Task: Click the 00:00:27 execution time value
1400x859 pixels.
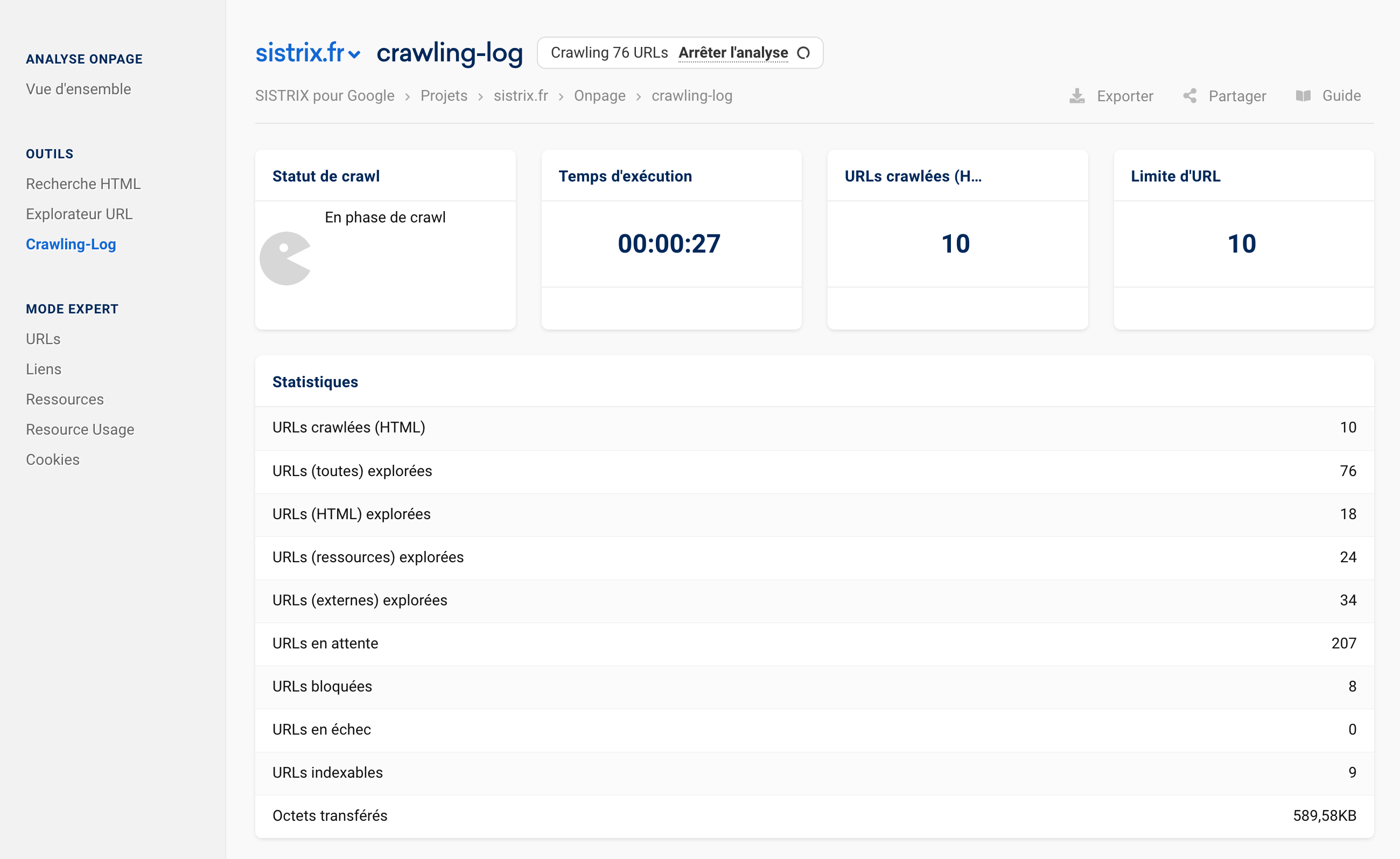Action: click(x=669, y=244)
